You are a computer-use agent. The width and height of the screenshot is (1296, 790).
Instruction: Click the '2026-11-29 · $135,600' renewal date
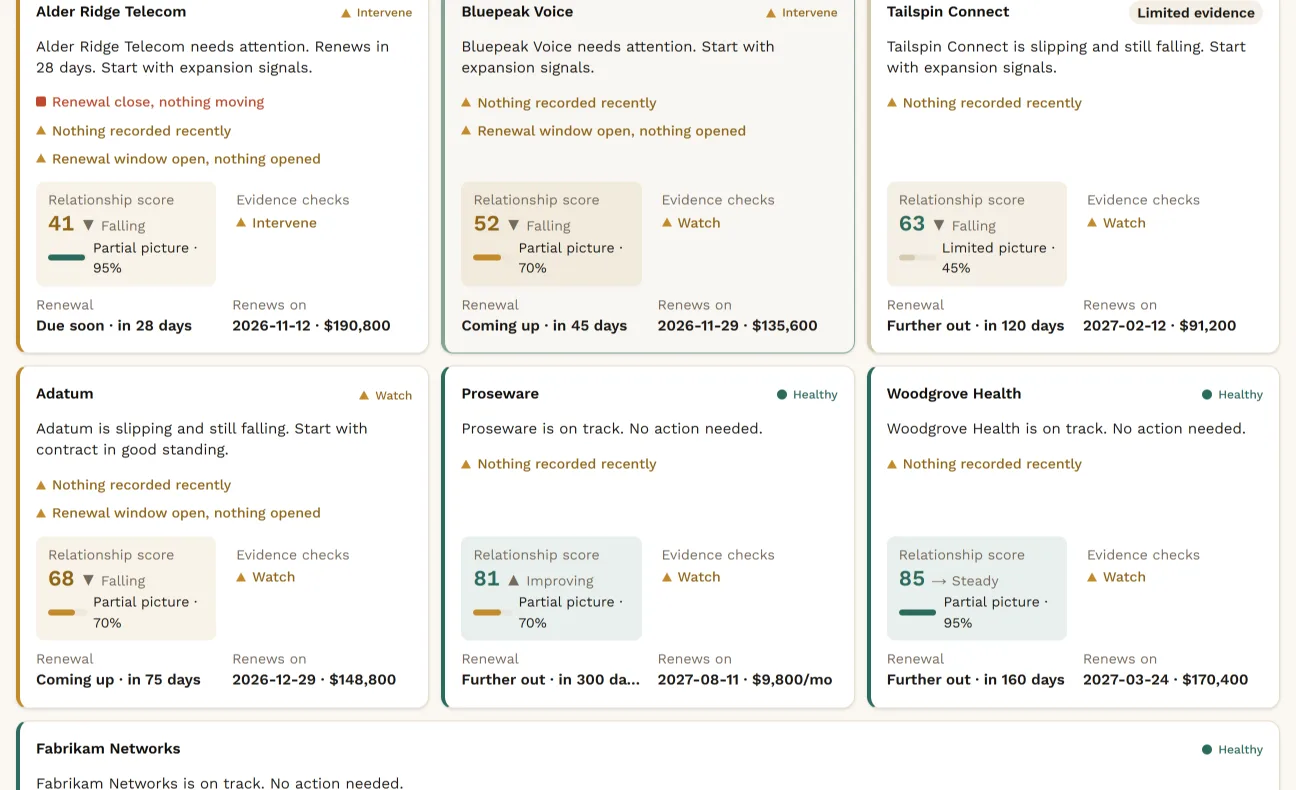click(x=737, y=326)
